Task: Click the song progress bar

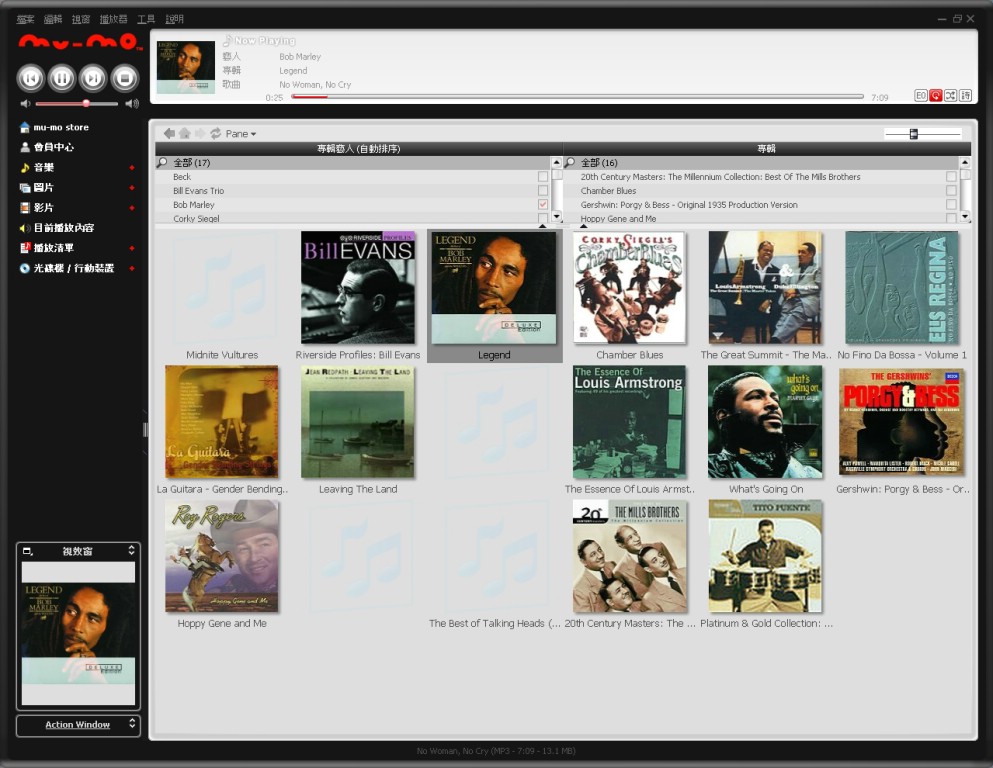Action: coord(577,97)
